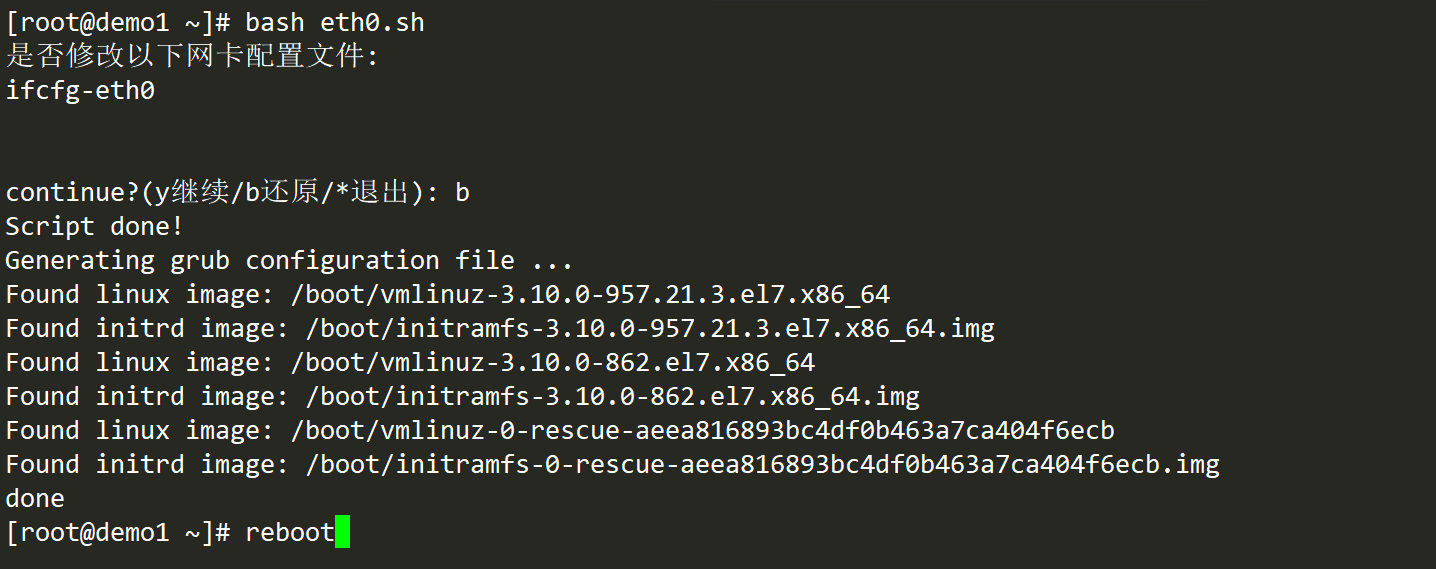Click the 'done' output line

click(x=35, y=499)
